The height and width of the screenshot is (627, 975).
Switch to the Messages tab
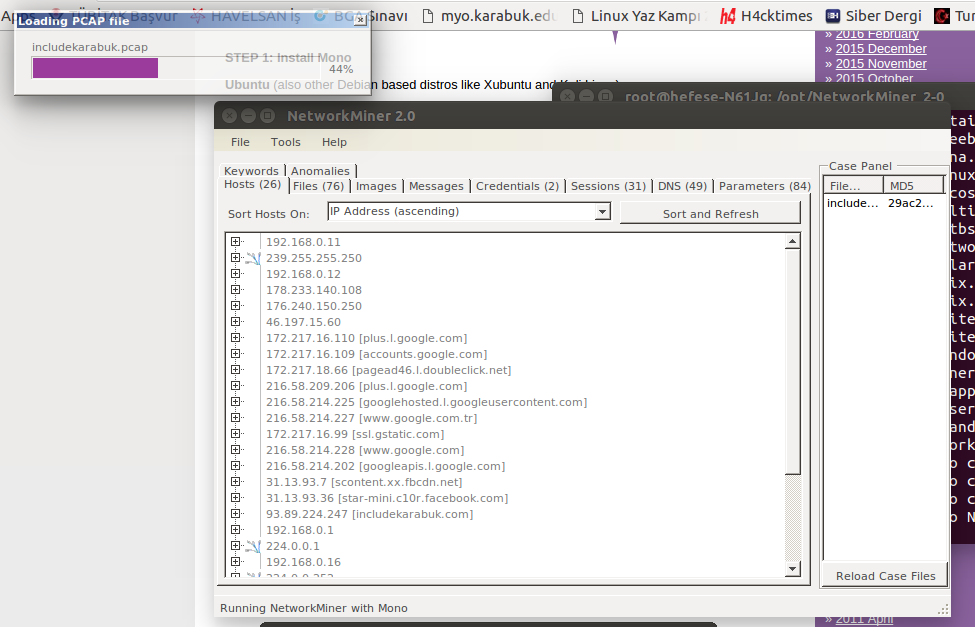[436, 186]
